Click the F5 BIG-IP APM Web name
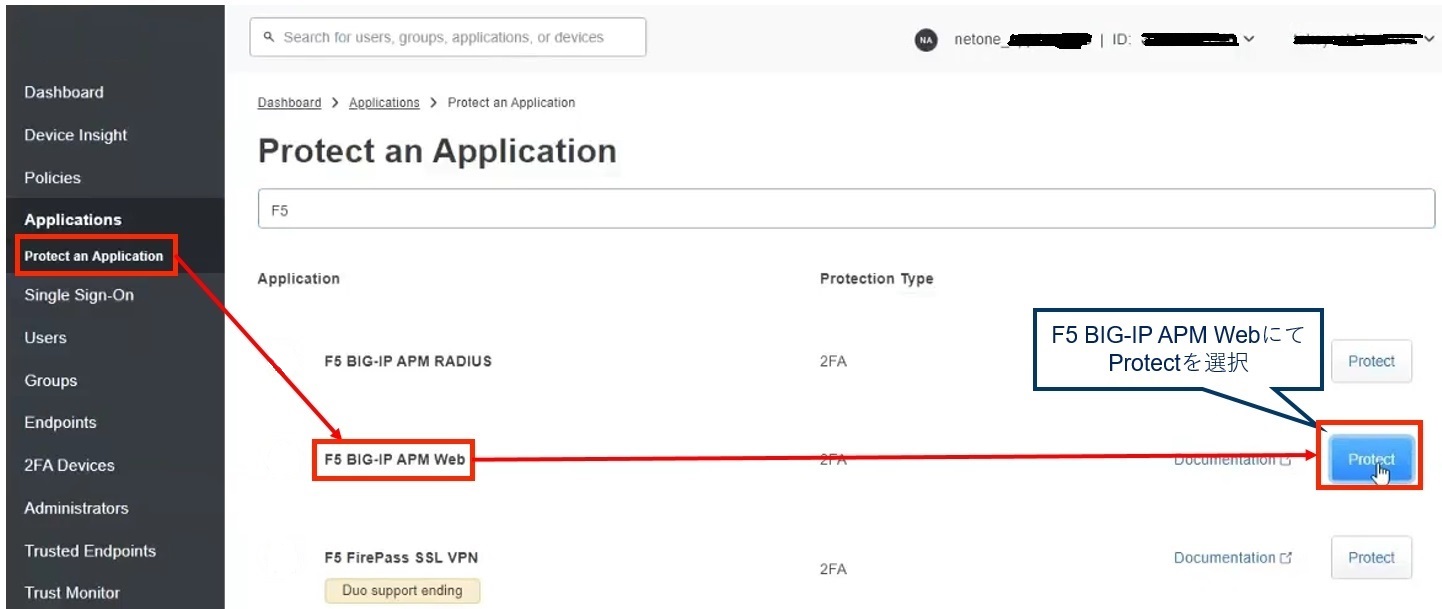This screenshot has height=609, width=1442. pos(394,460)
